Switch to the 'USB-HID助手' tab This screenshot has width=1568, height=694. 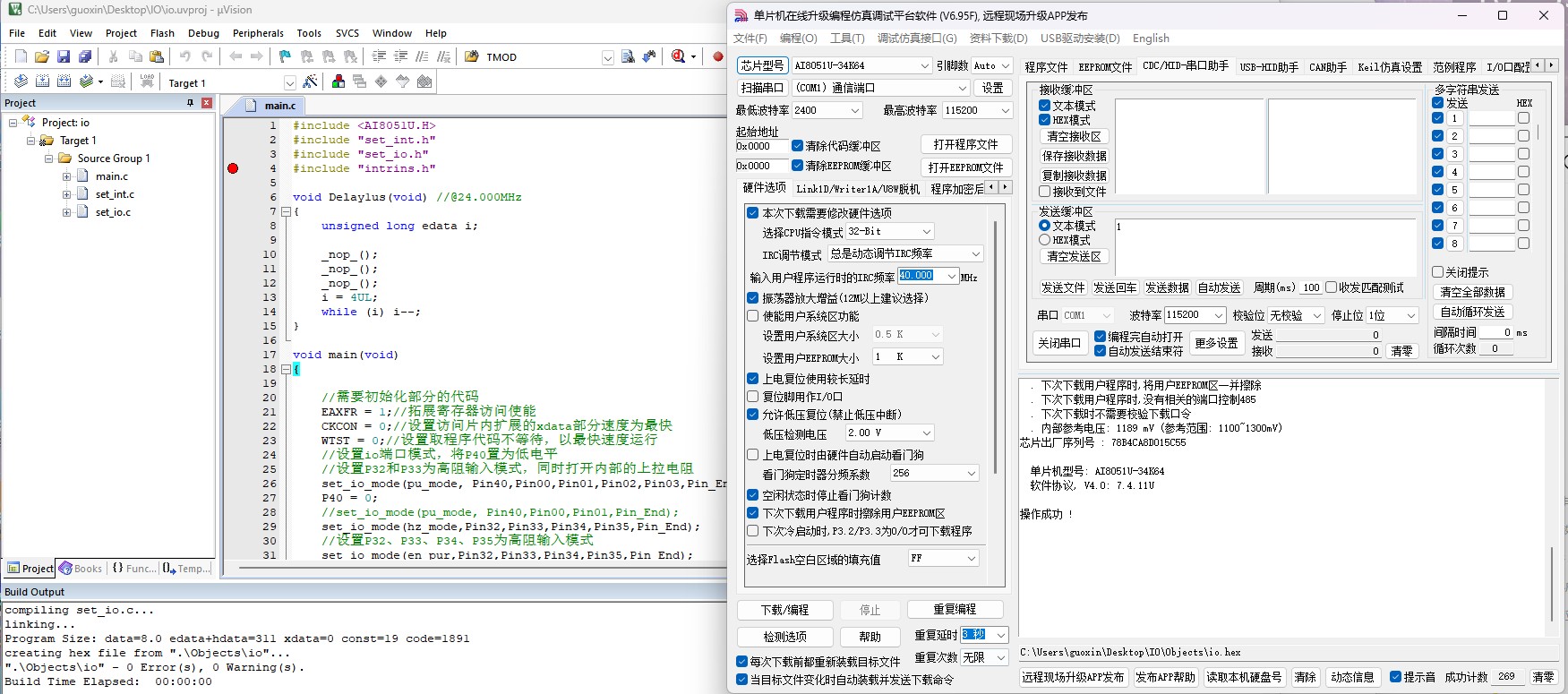(1269, 67)
